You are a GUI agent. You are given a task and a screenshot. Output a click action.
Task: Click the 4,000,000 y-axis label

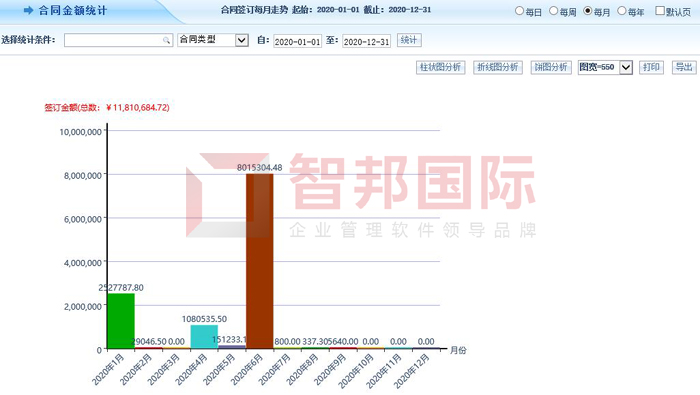83,263
